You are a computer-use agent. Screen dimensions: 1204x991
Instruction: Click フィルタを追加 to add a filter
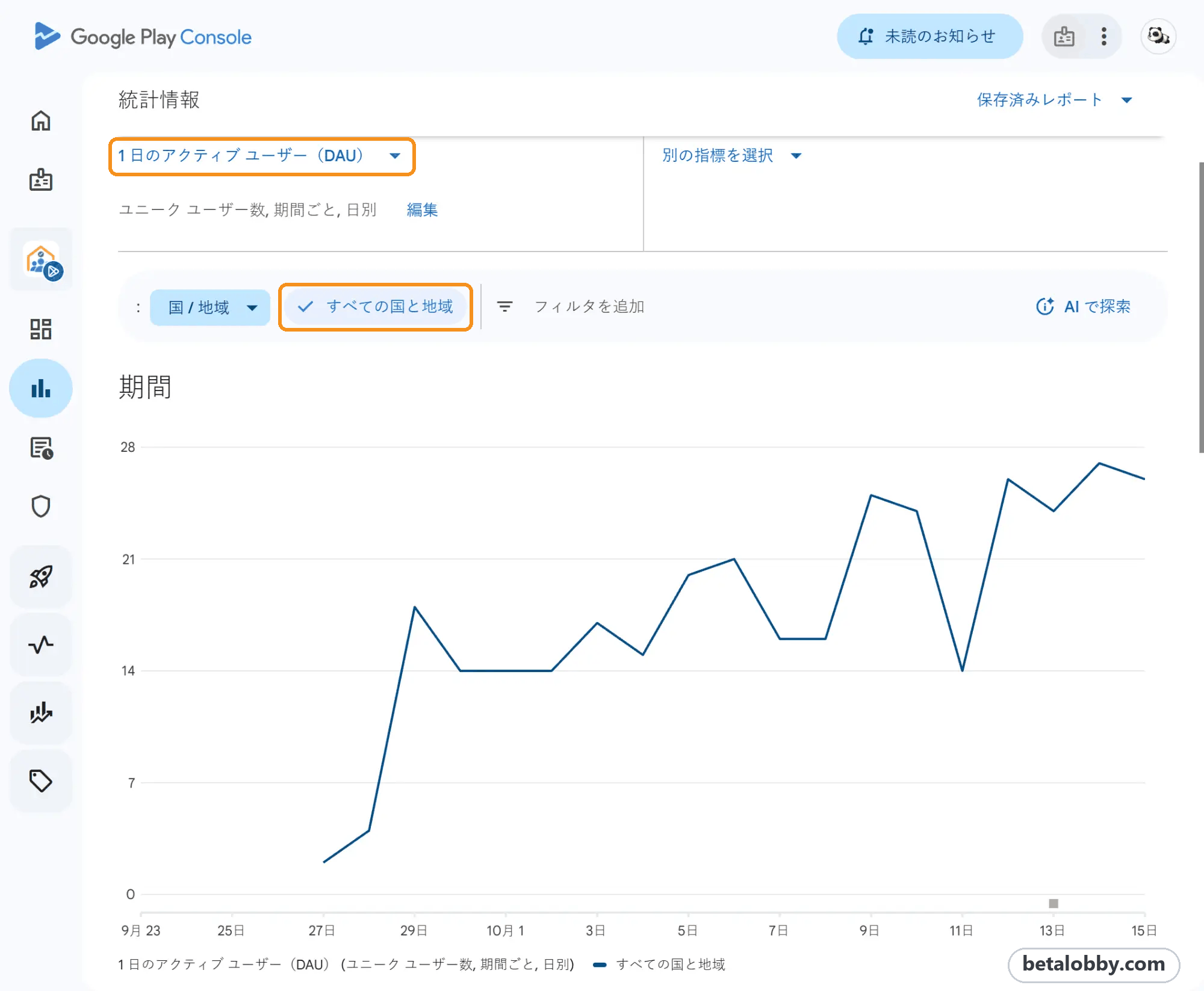[589, 307]
